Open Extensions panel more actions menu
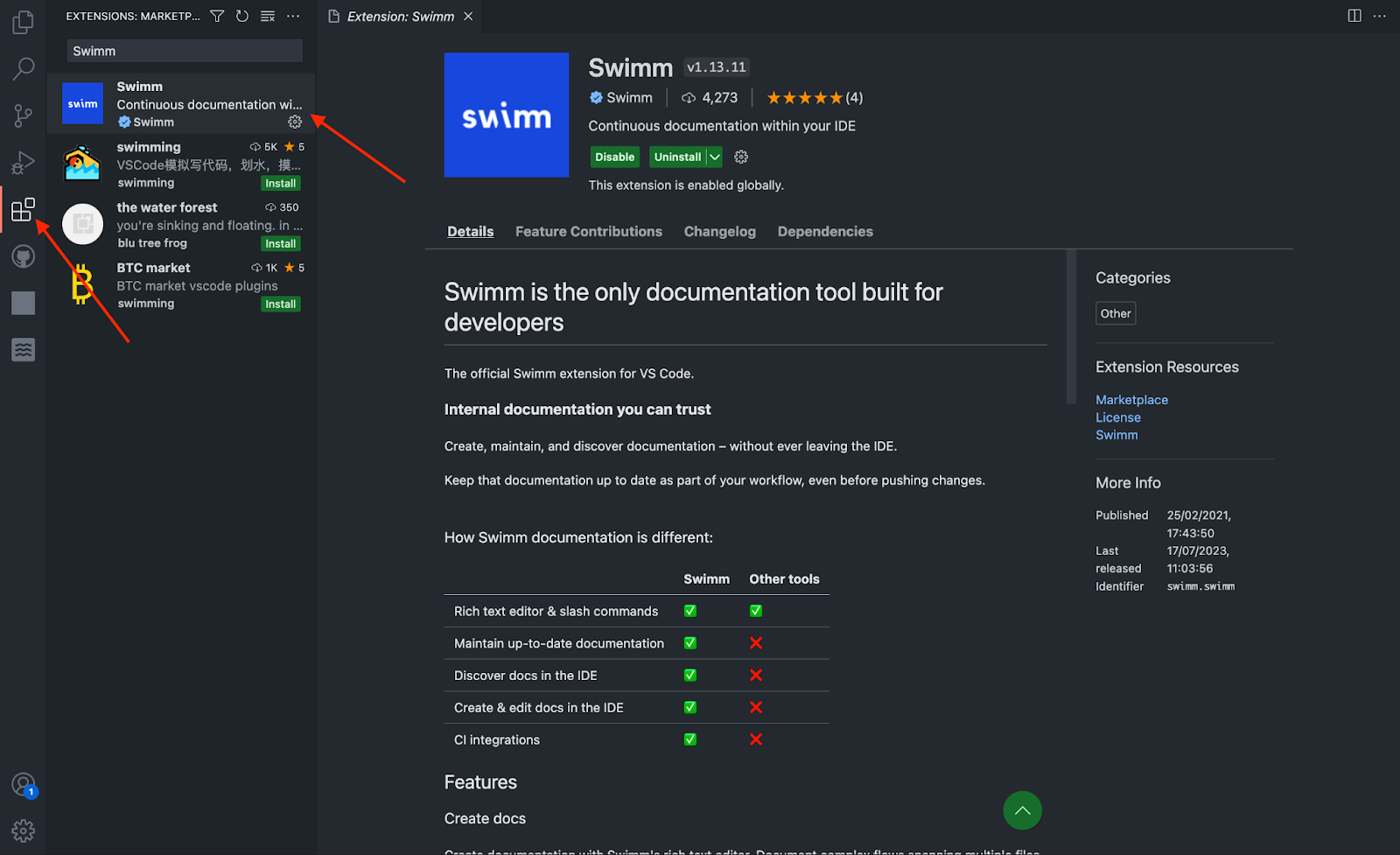 (x=293, y=16)
